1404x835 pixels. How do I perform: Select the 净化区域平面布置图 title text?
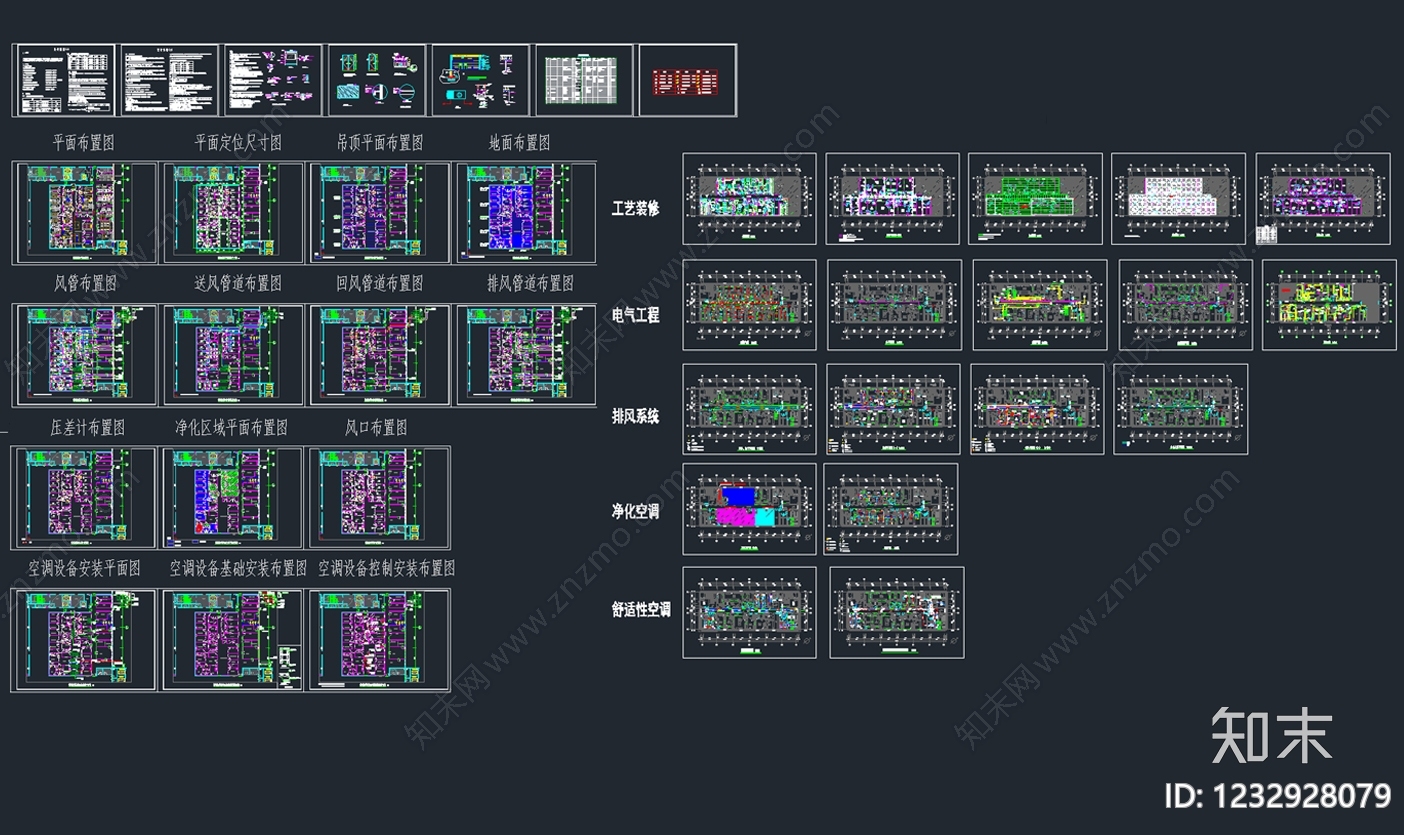tap(231, 427)
